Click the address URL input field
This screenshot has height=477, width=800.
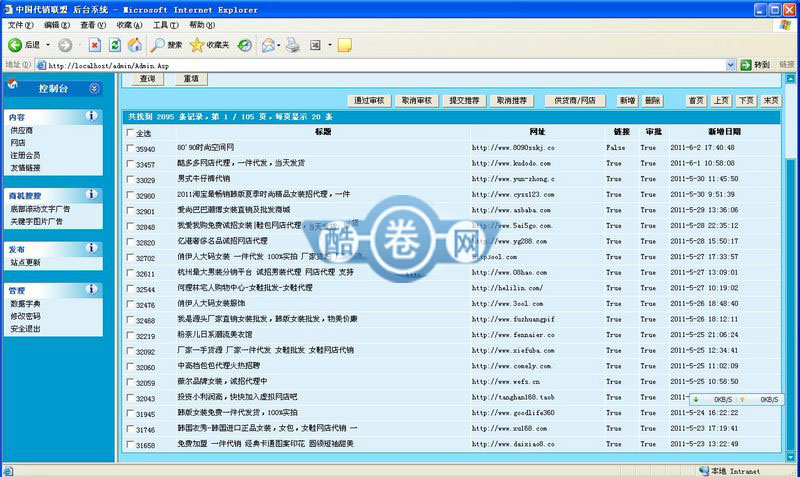pyautogui.click(x=385, y=65)
